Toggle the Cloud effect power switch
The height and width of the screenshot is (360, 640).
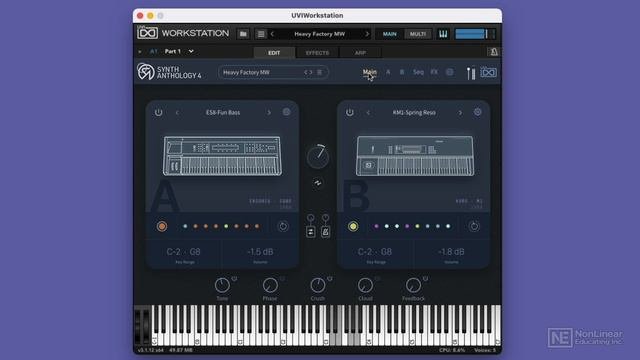pyautogui.click(x=378, y=279)
